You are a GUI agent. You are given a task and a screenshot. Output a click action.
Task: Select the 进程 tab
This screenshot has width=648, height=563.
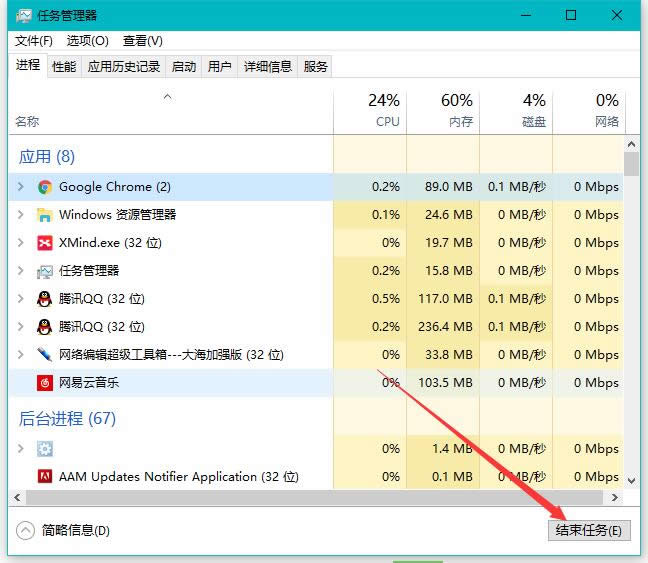(x=28, y=65)
